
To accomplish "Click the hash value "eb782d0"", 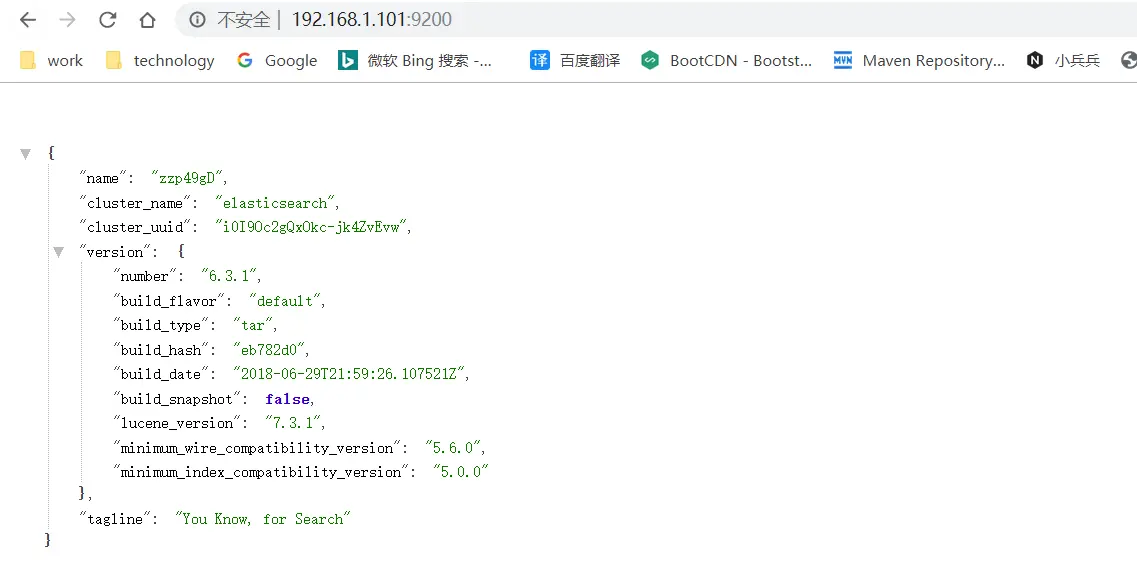I will (269, 350).
